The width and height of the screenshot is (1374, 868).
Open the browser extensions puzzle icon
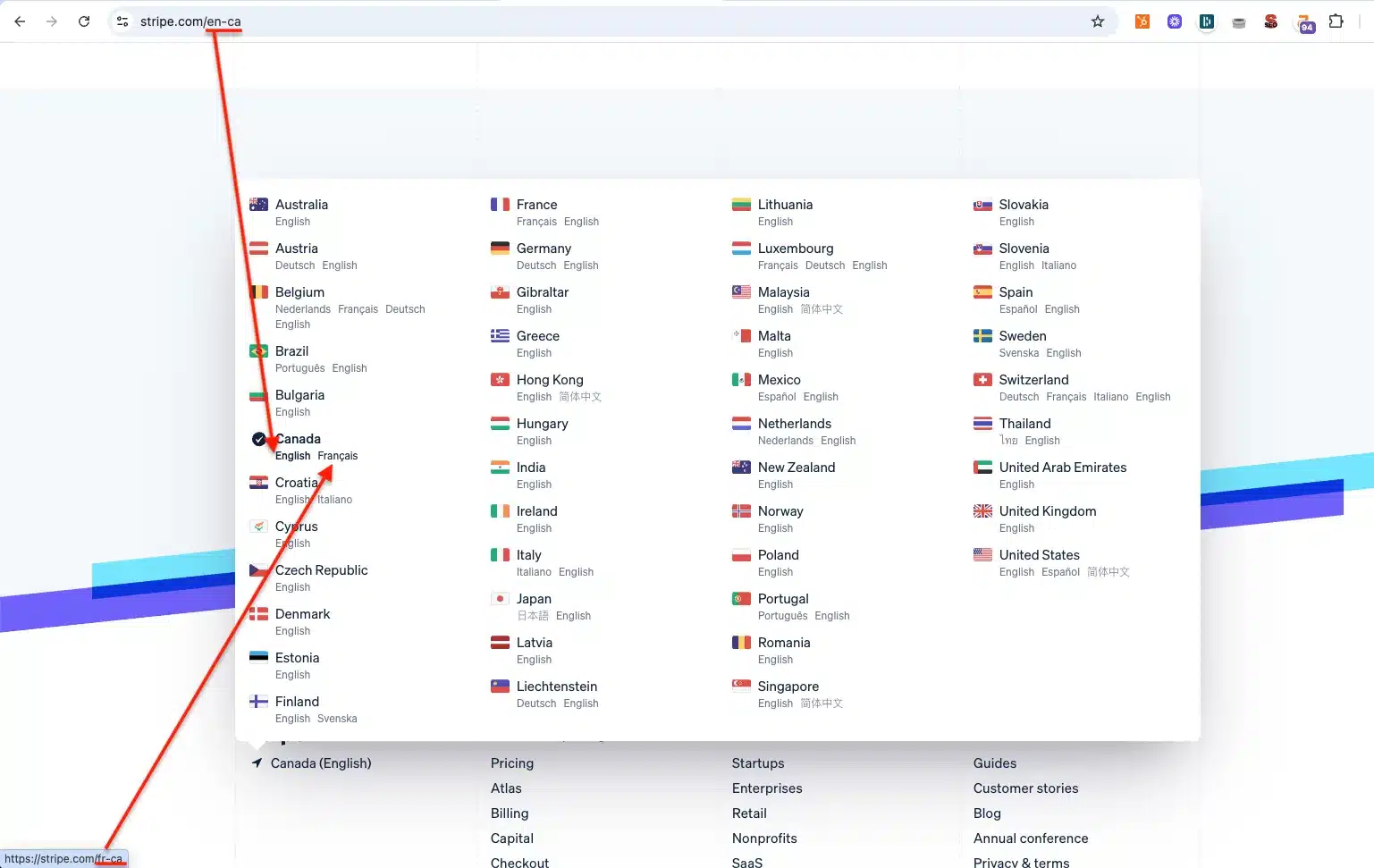(1336, 21)
